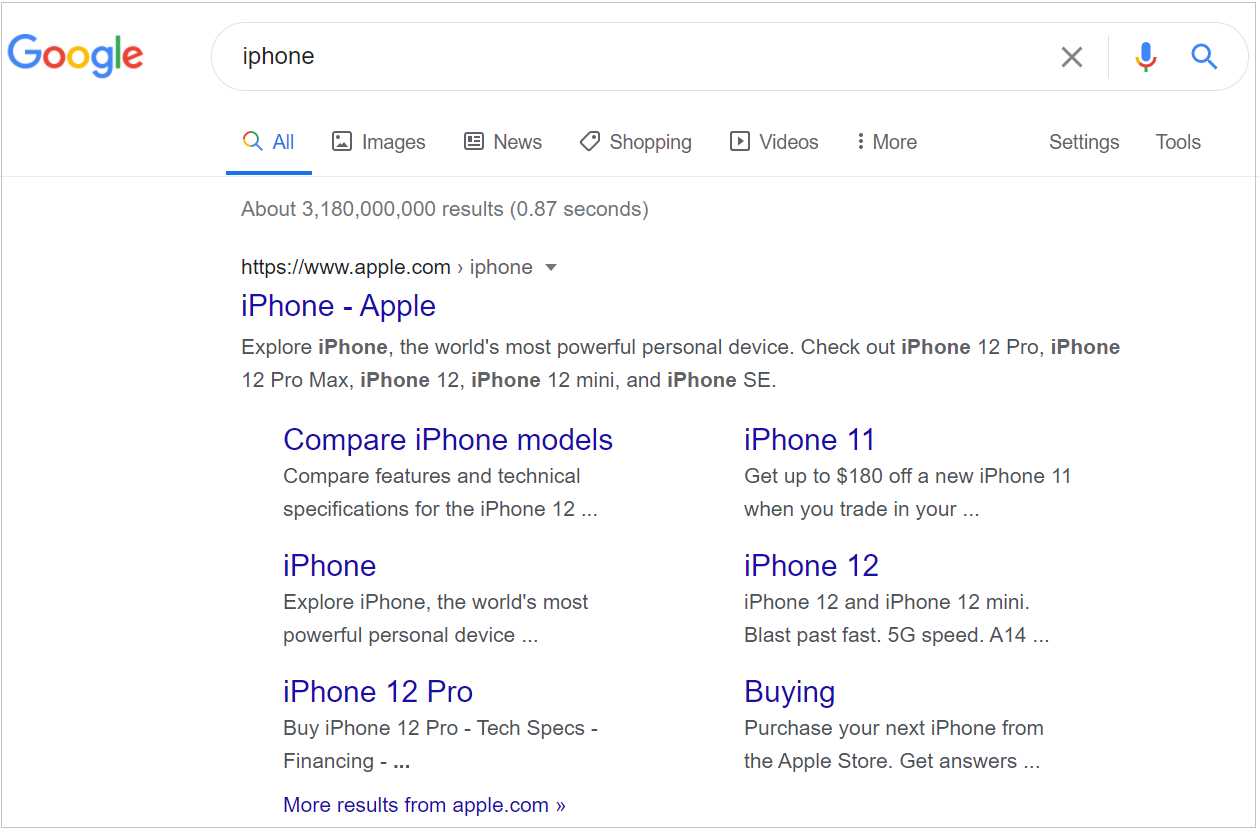
Task: Click the Google logo
Action: click(76, 56)
